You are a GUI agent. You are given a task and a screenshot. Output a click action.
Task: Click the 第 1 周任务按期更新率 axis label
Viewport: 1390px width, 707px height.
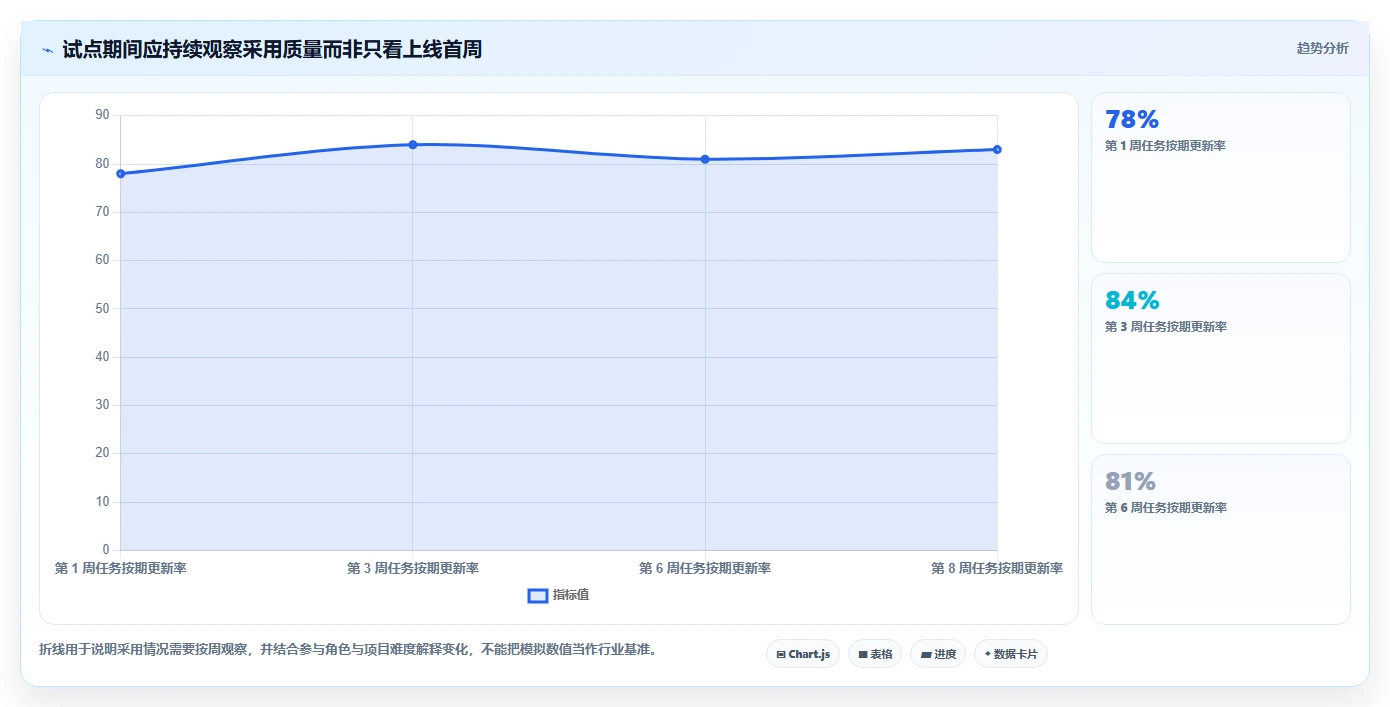[121, 568]
